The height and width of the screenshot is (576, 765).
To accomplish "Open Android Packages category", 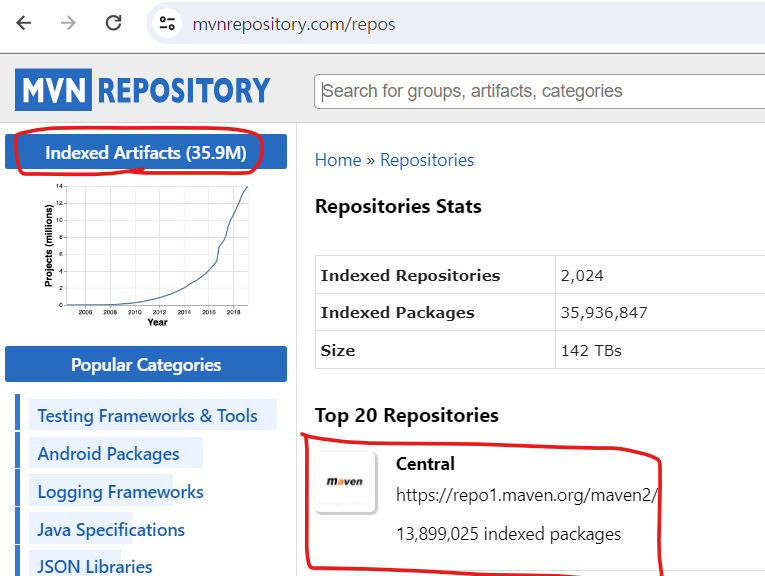I will (x=108, y=454).
